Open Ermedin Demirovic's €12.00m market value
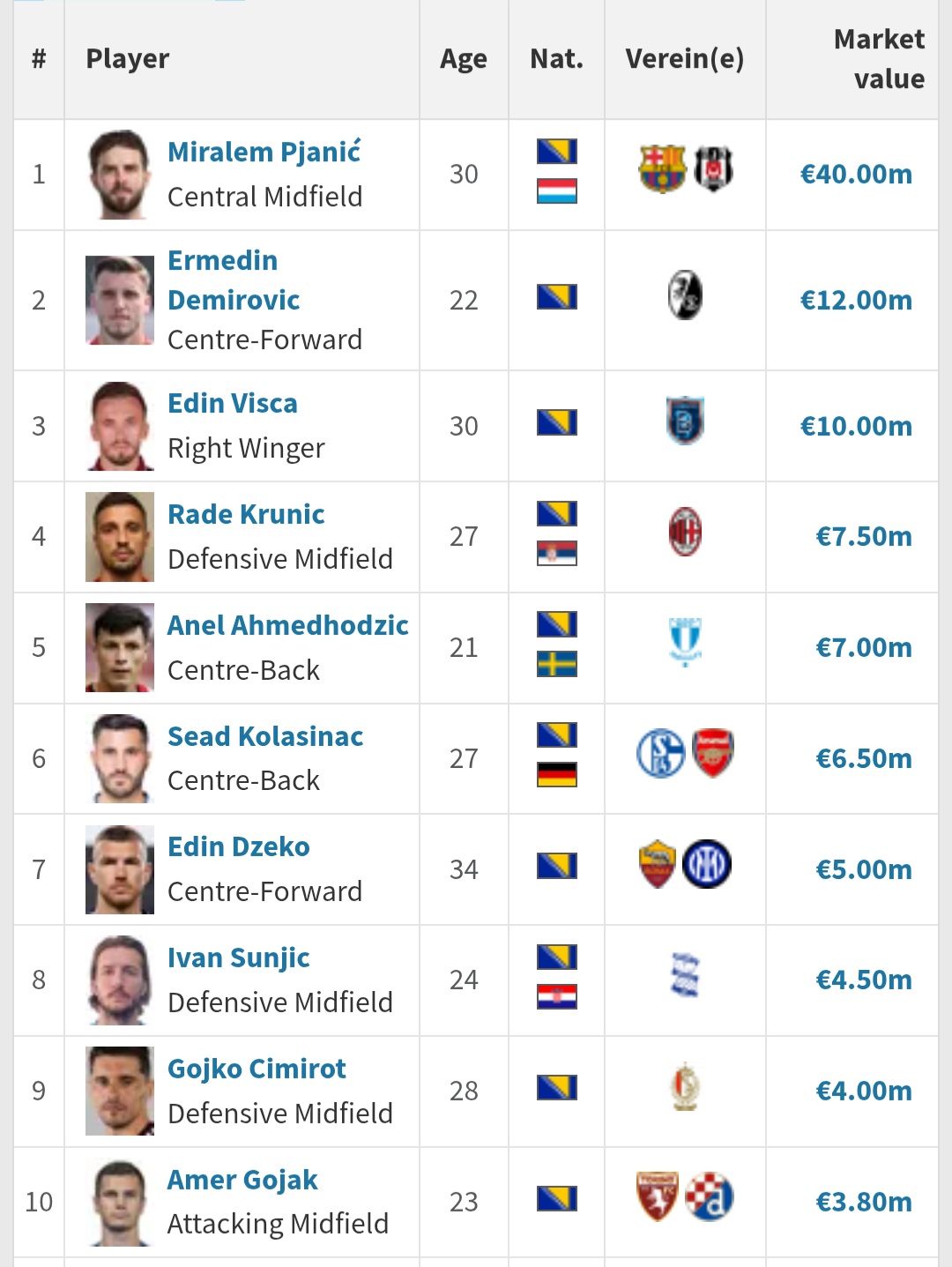The image size is (952, 1267). [855, 301]
